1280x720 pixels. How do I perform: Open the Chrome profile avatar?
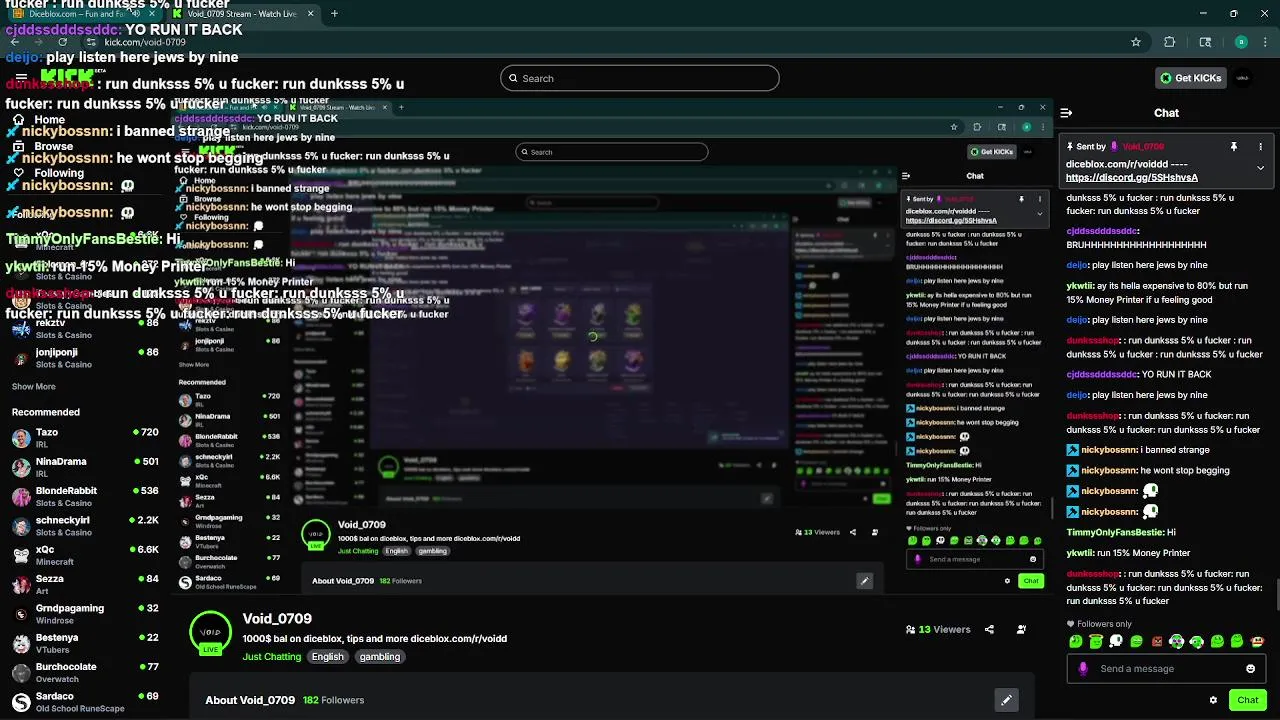coord(1241,42)
